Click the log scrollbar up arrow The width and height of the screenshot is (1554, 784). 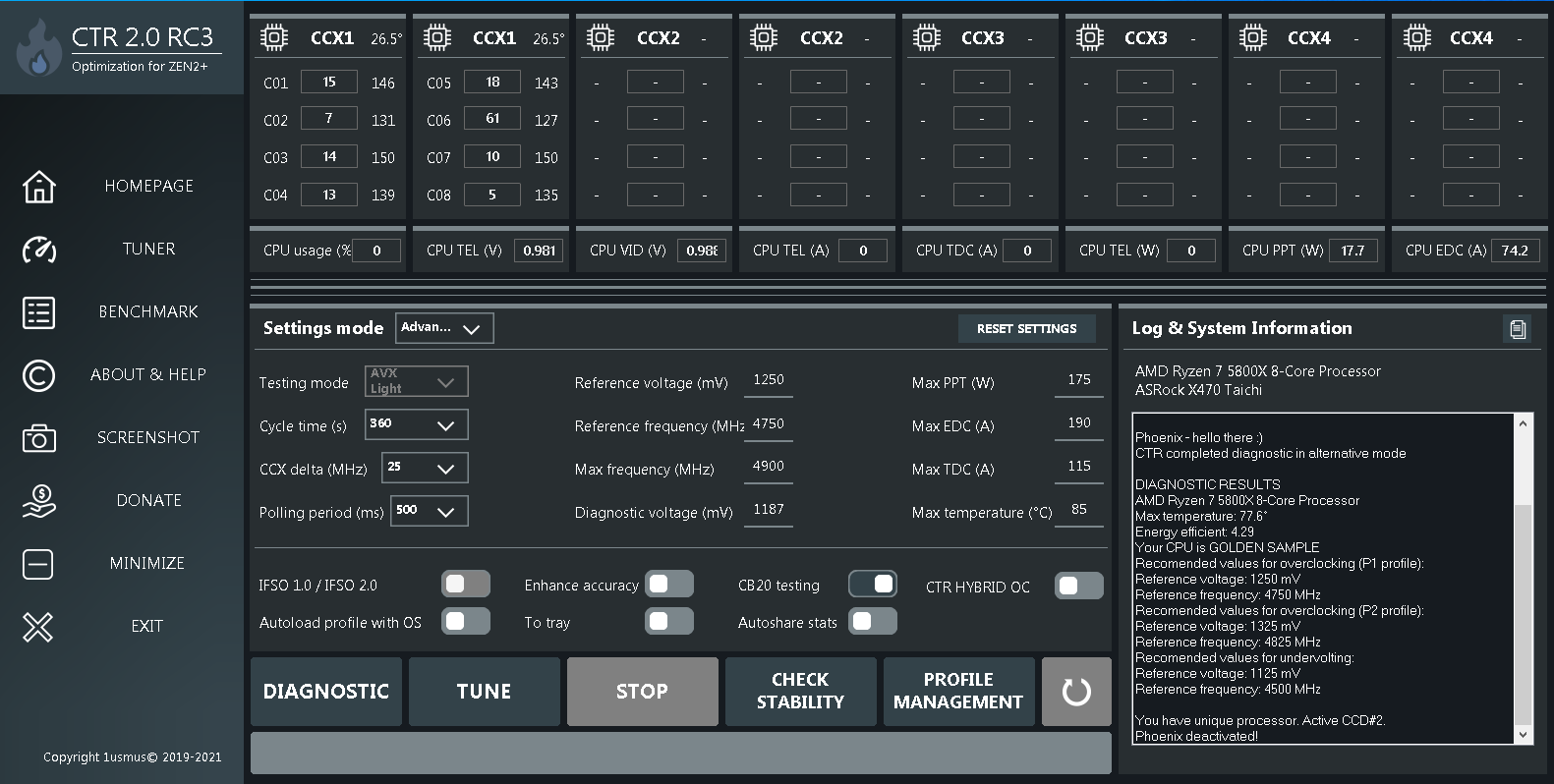pyautogui.click(x=1524, y=423)
